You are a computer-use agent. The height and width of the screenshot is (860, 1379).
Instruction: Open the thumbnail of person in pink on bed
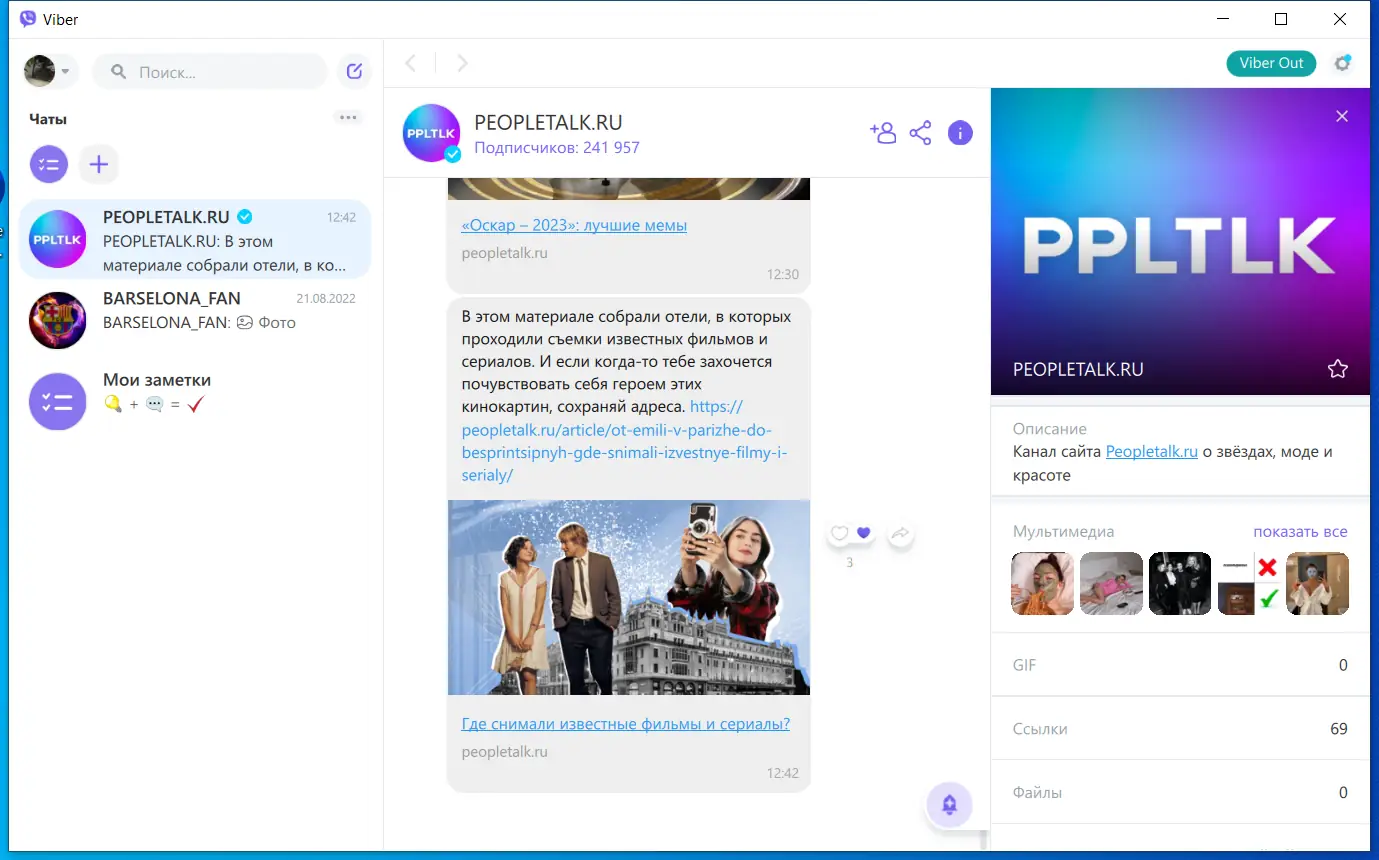click(x=1111, y=583)
